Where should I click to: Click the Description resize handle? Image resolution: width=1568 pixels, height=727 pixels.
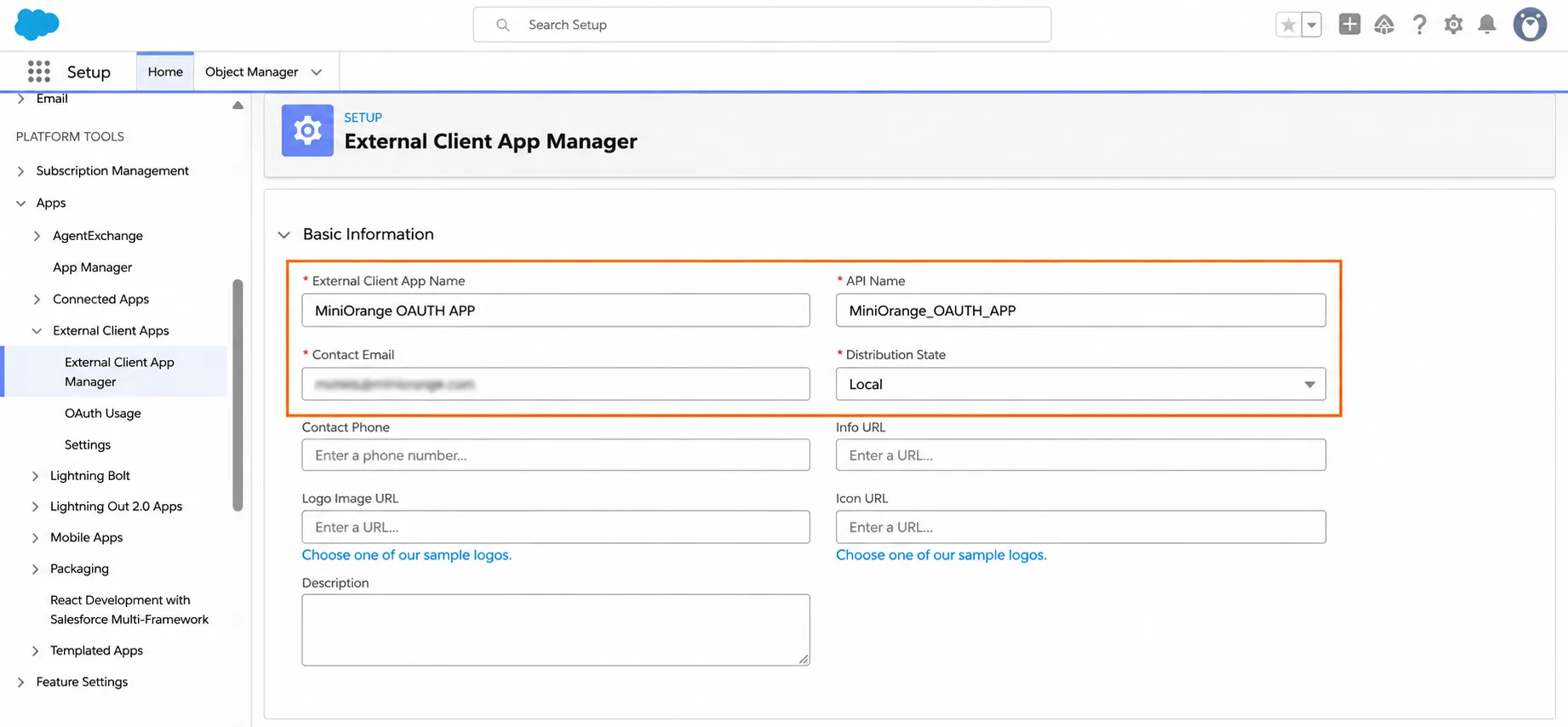(804, 660)
